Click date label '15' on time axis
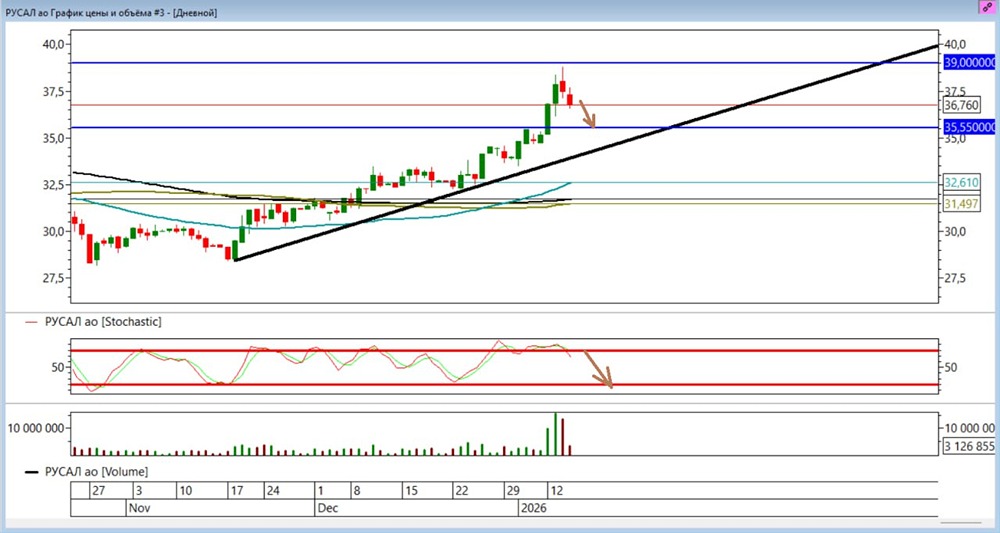1000x533 pixels. pos(411,491)
